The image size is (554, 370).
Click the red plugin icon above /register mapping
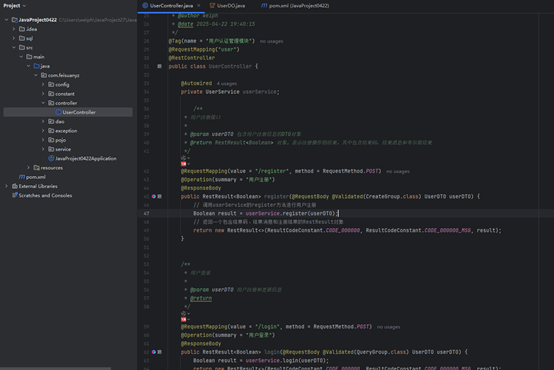point(183,164)
